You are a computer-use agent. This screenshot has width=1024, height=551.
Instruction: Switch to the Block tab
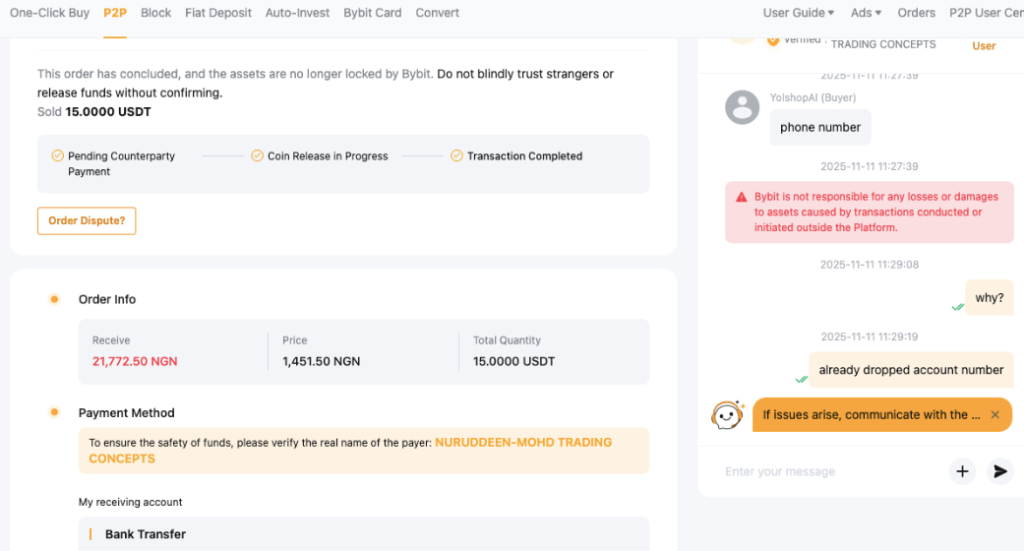coord(156,13)
